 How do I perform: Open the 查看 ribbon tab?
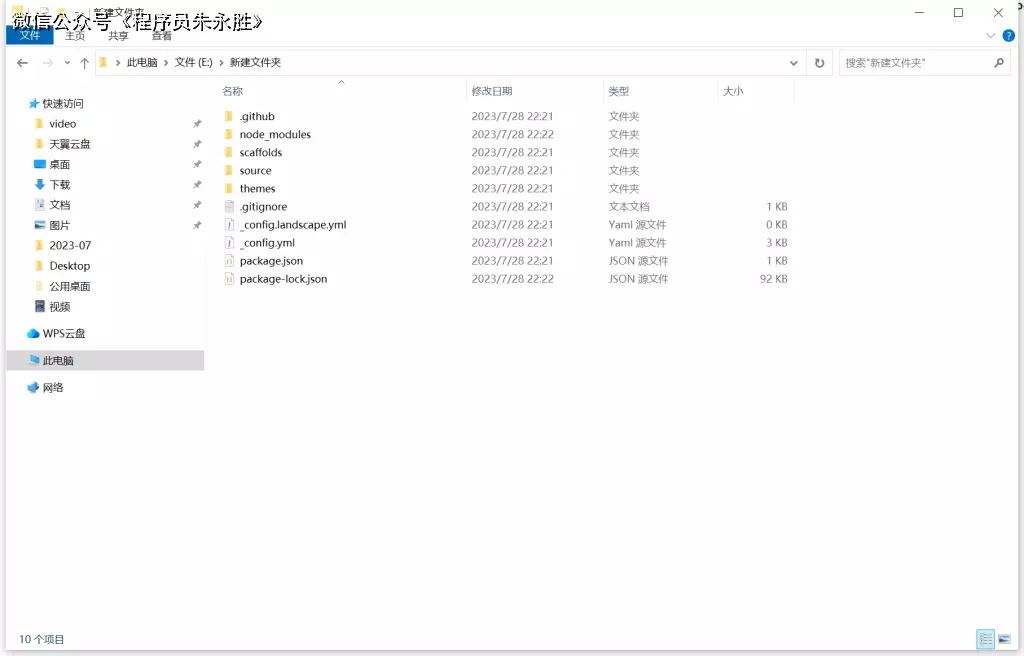point(162,35)
